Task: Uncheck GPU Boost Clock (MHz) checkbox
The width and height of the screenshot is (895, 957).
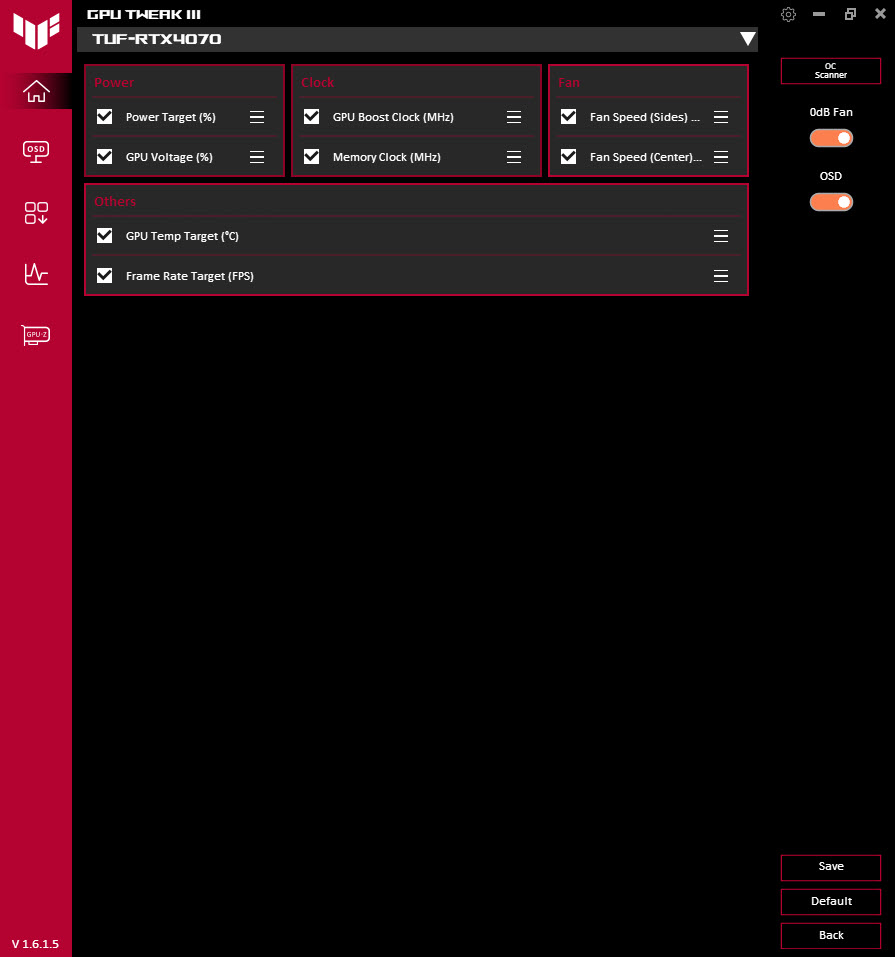Action: click(311, 117)
